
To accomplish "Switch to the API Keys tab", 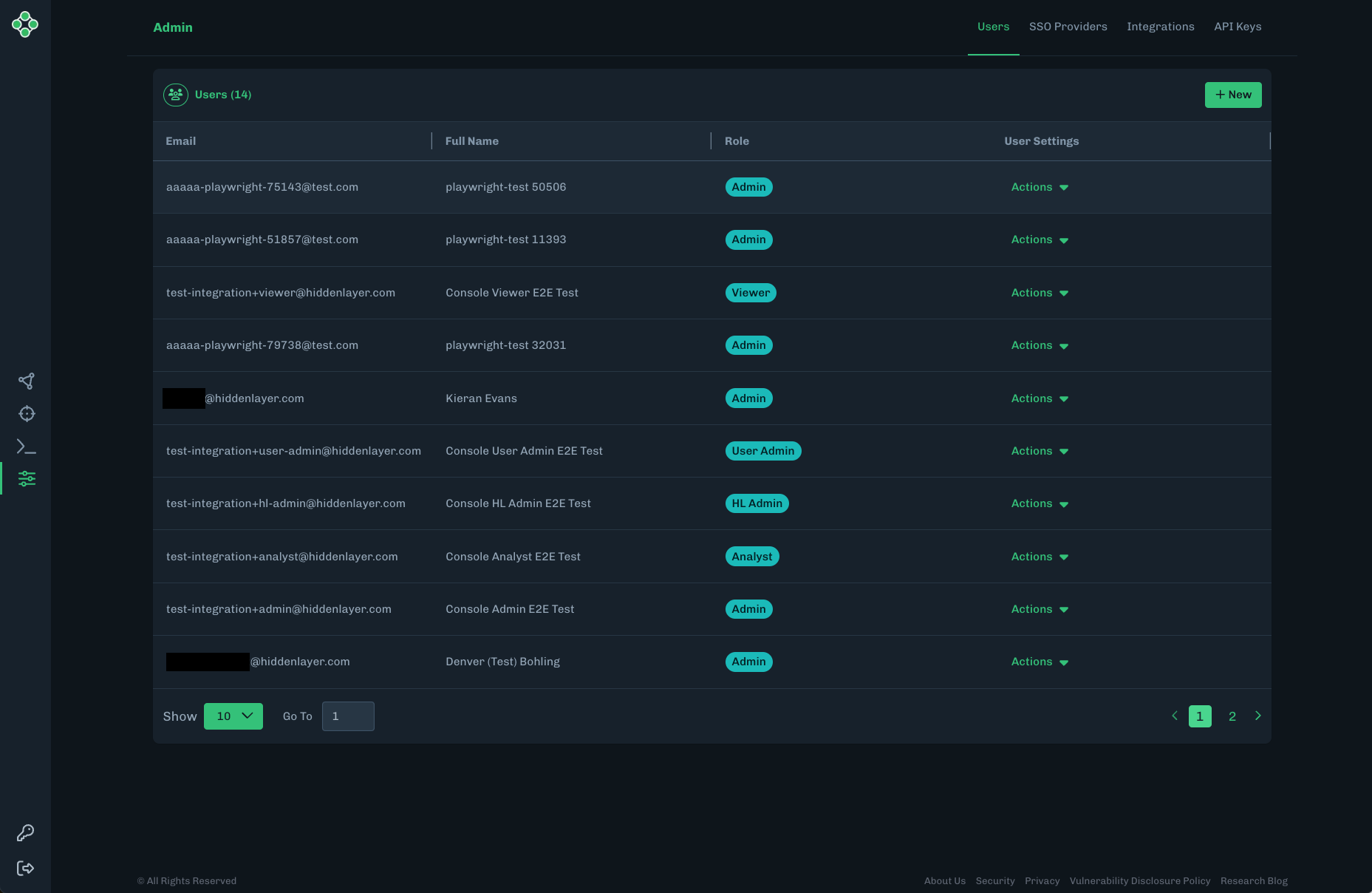I will (x=1238, y=27).
